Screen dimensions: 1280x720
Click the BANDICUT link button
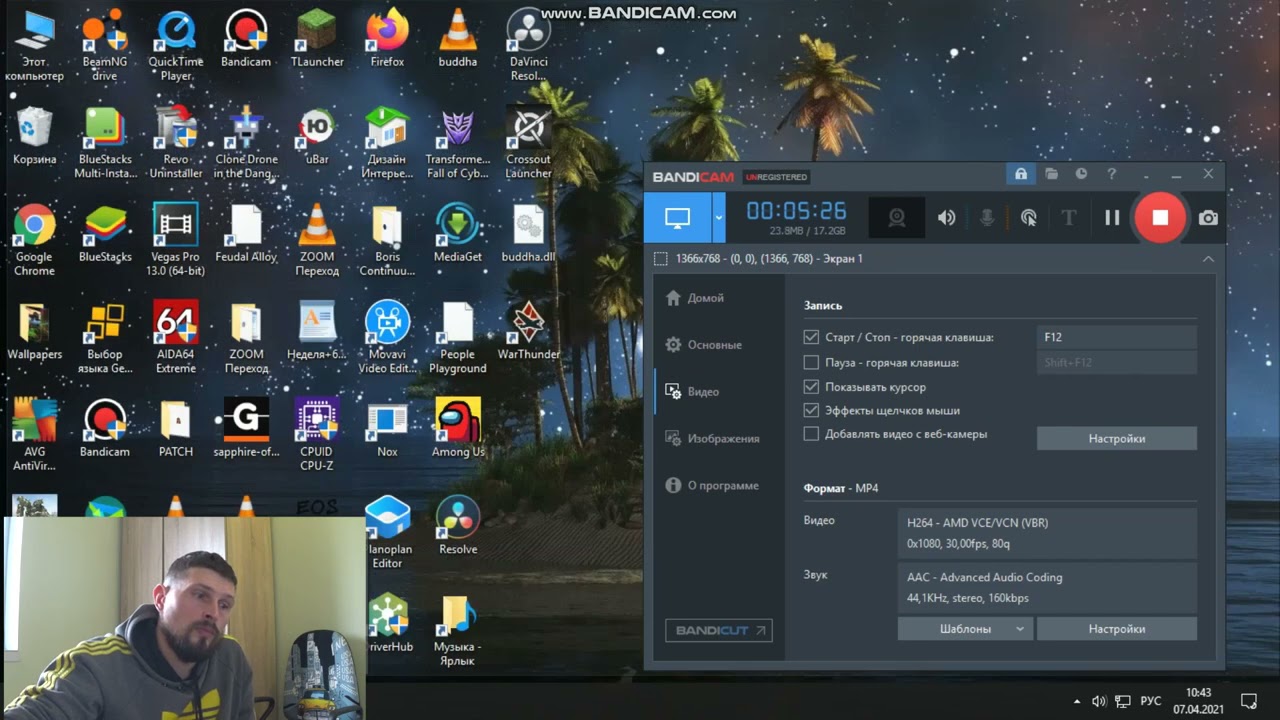[718, 631]
